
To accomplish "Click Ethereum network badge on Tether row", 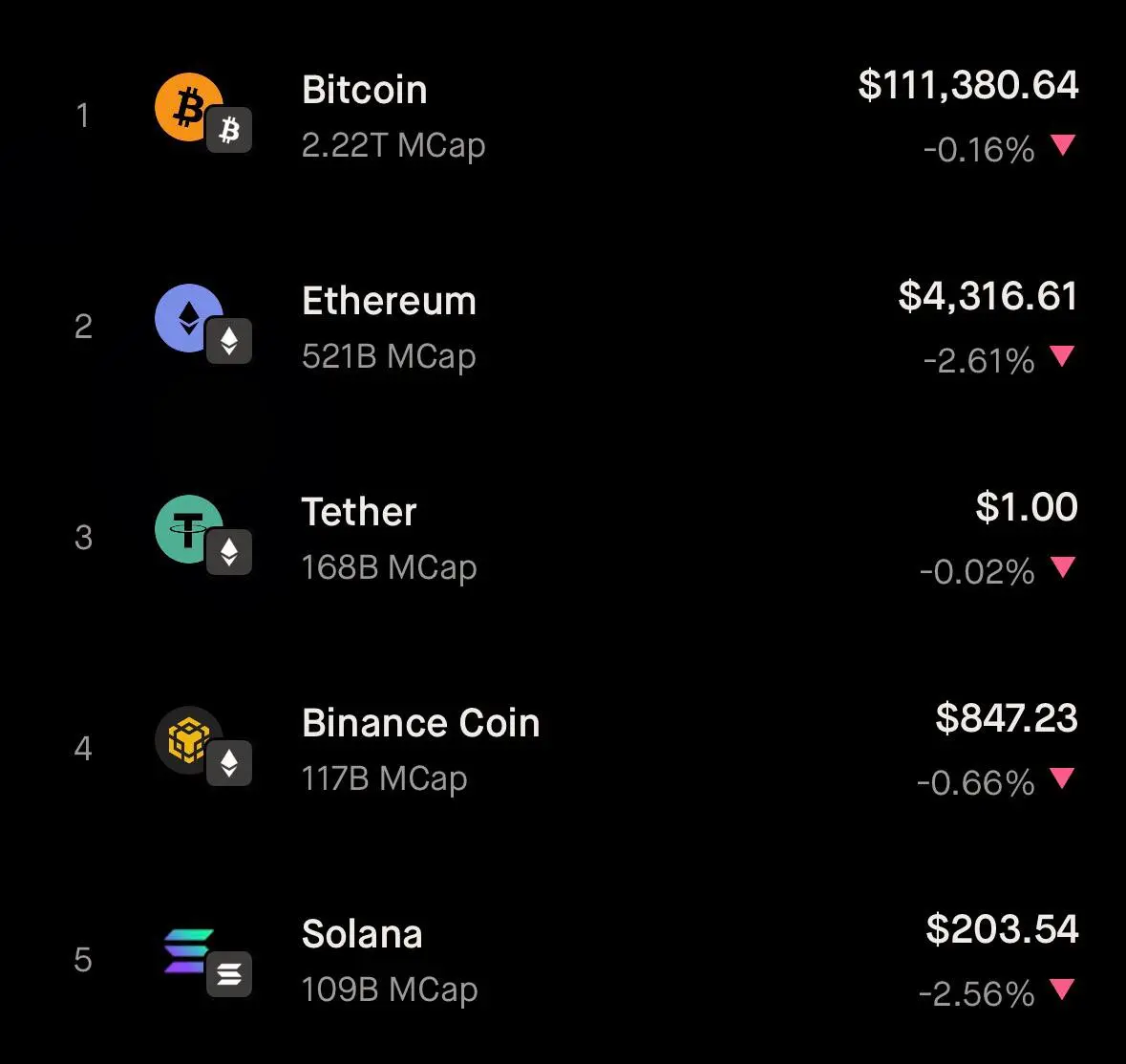I will pyautogui.click(x=229, y=552).
